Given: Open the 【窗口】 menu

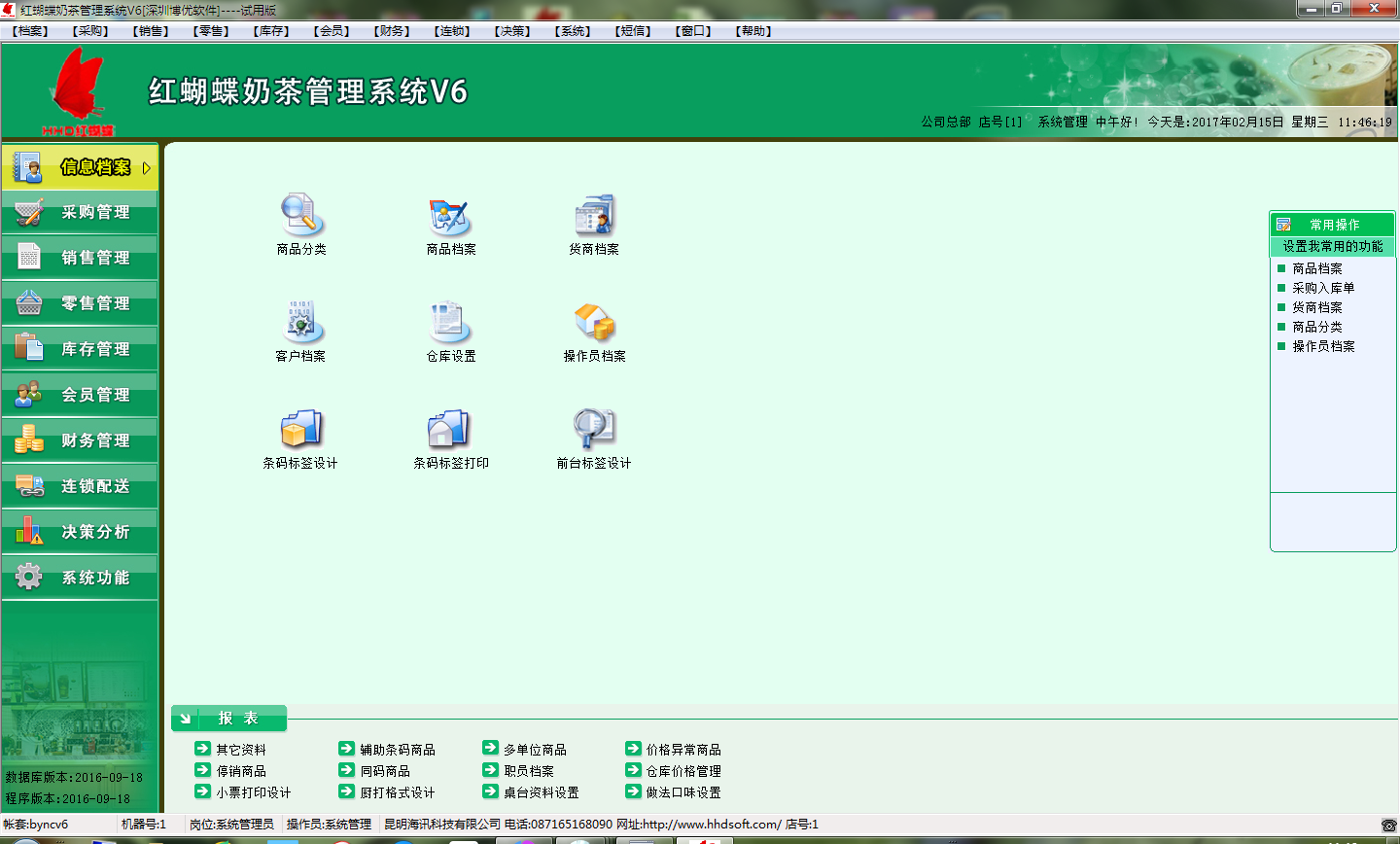Looking at the screenshot, I should 694,31.
